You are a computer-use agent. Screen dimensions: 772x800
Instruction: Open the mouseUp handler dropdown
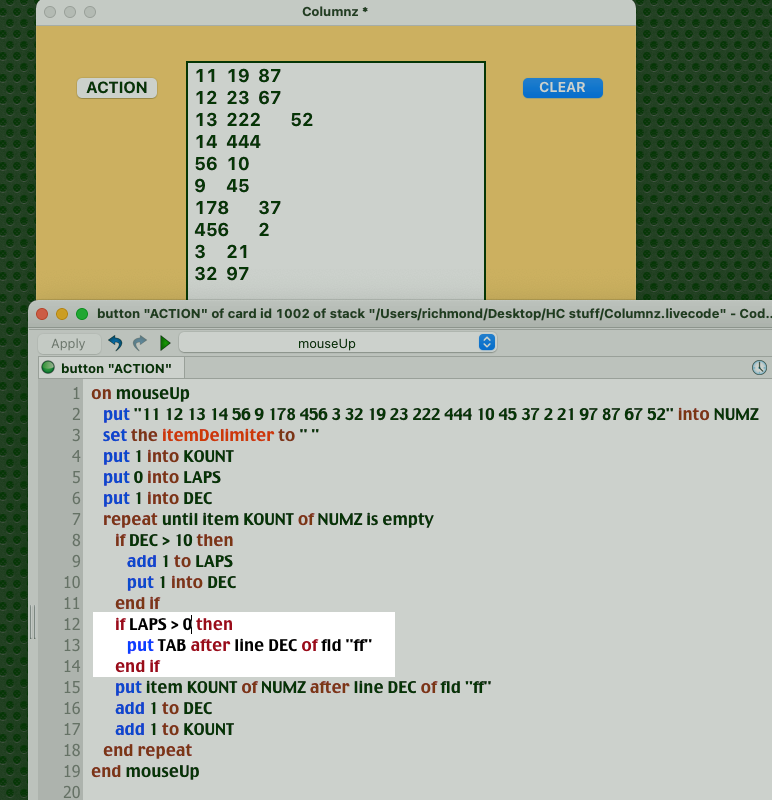[337, 343]
